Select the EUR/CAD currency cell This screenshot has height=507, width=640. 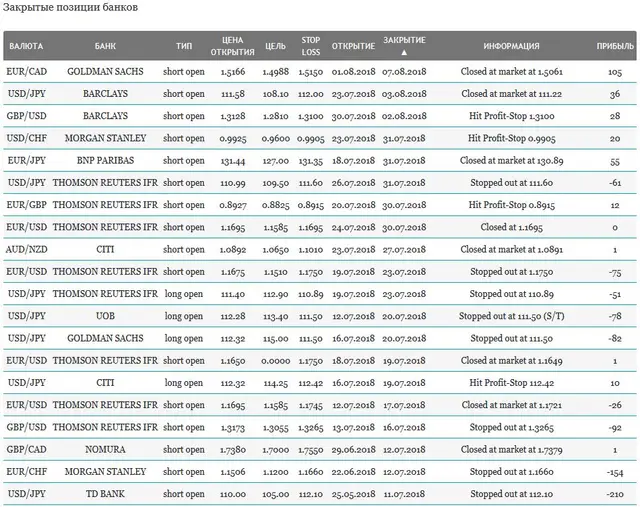tap(27, 71)
